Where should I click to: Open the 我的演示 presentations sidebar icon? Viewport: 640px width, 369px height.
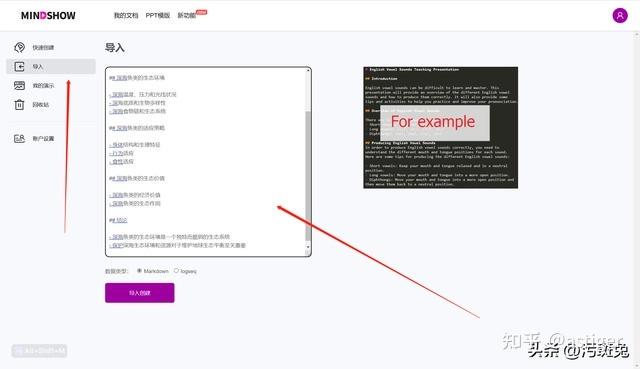[x=19, y=85]
